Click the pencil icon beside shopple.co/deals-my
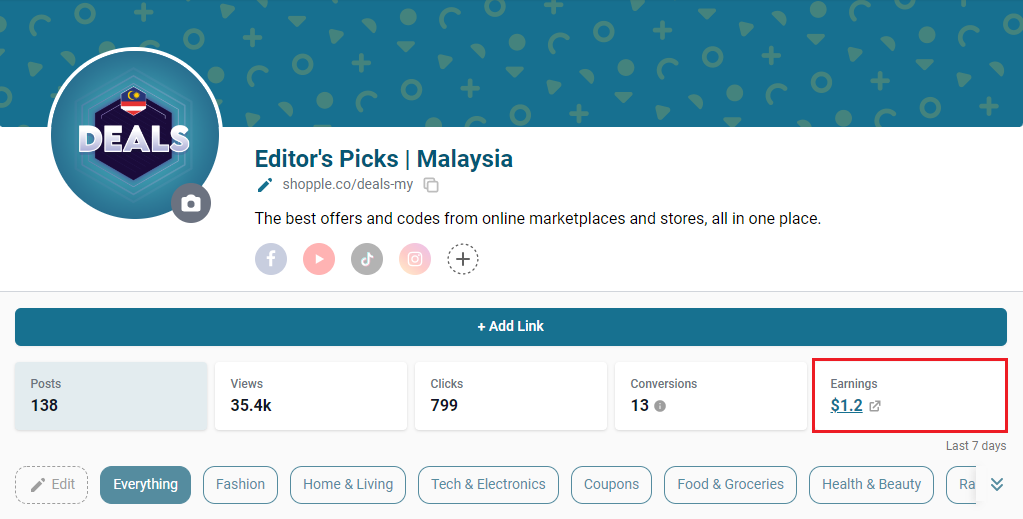This screenshot has height=519, width=1023. [265, 185]
